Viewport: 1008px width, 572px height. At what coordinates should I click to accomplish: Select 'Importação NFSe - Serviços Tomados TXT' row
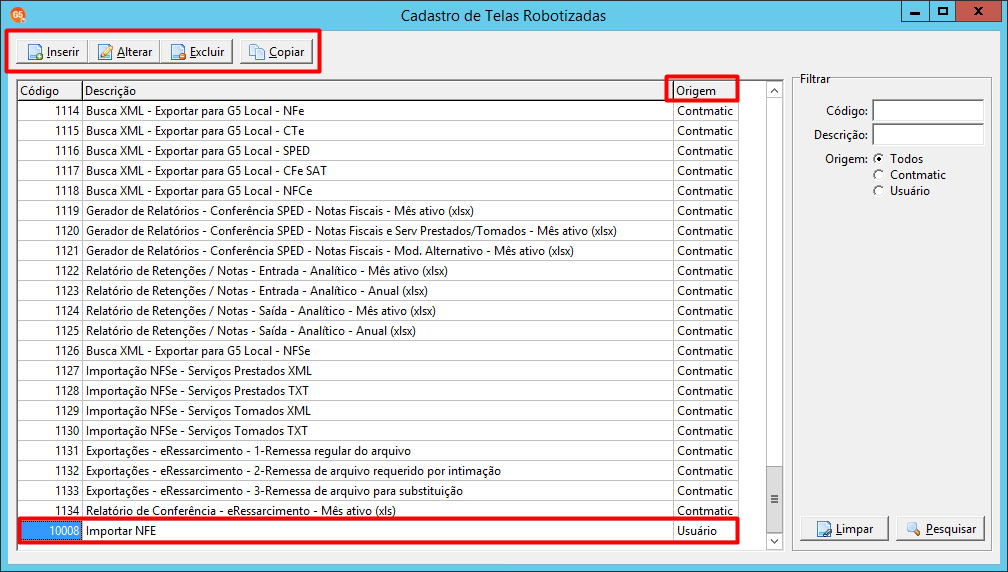(378, 431)
